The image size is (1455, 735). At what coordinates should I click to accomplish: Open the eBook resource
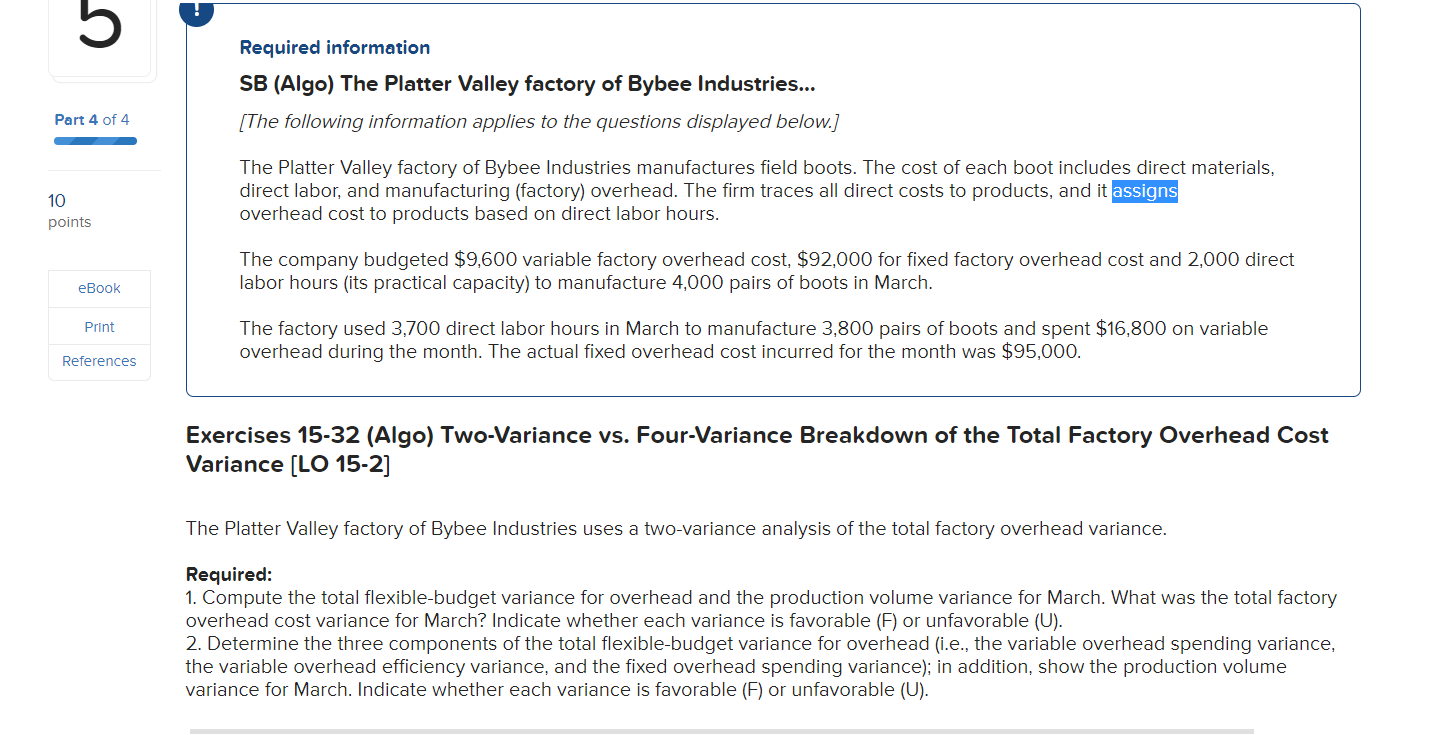tap(99, 288)
